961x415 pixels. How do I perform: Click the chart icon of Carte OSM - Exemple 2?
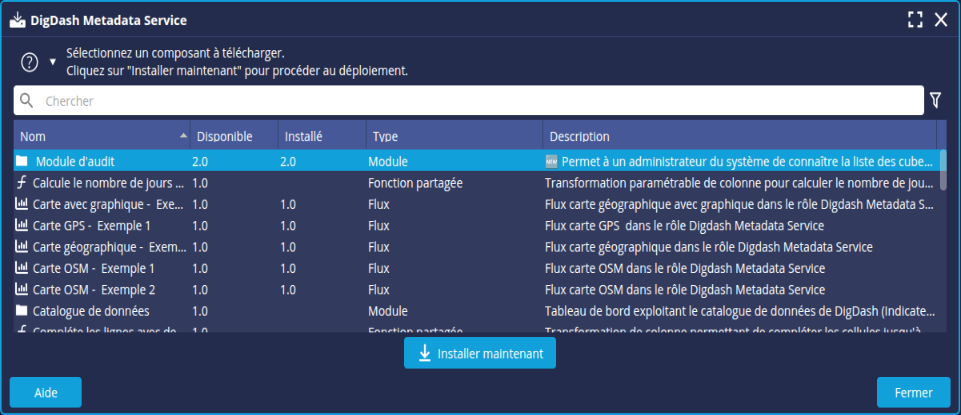click(21, 290)
